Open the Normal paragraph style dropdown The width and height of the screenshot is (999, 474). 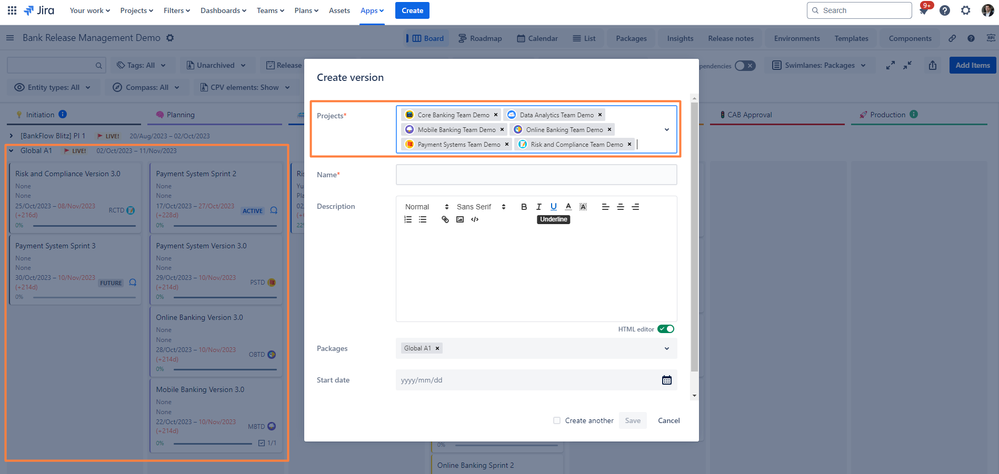tap(426, 206)
